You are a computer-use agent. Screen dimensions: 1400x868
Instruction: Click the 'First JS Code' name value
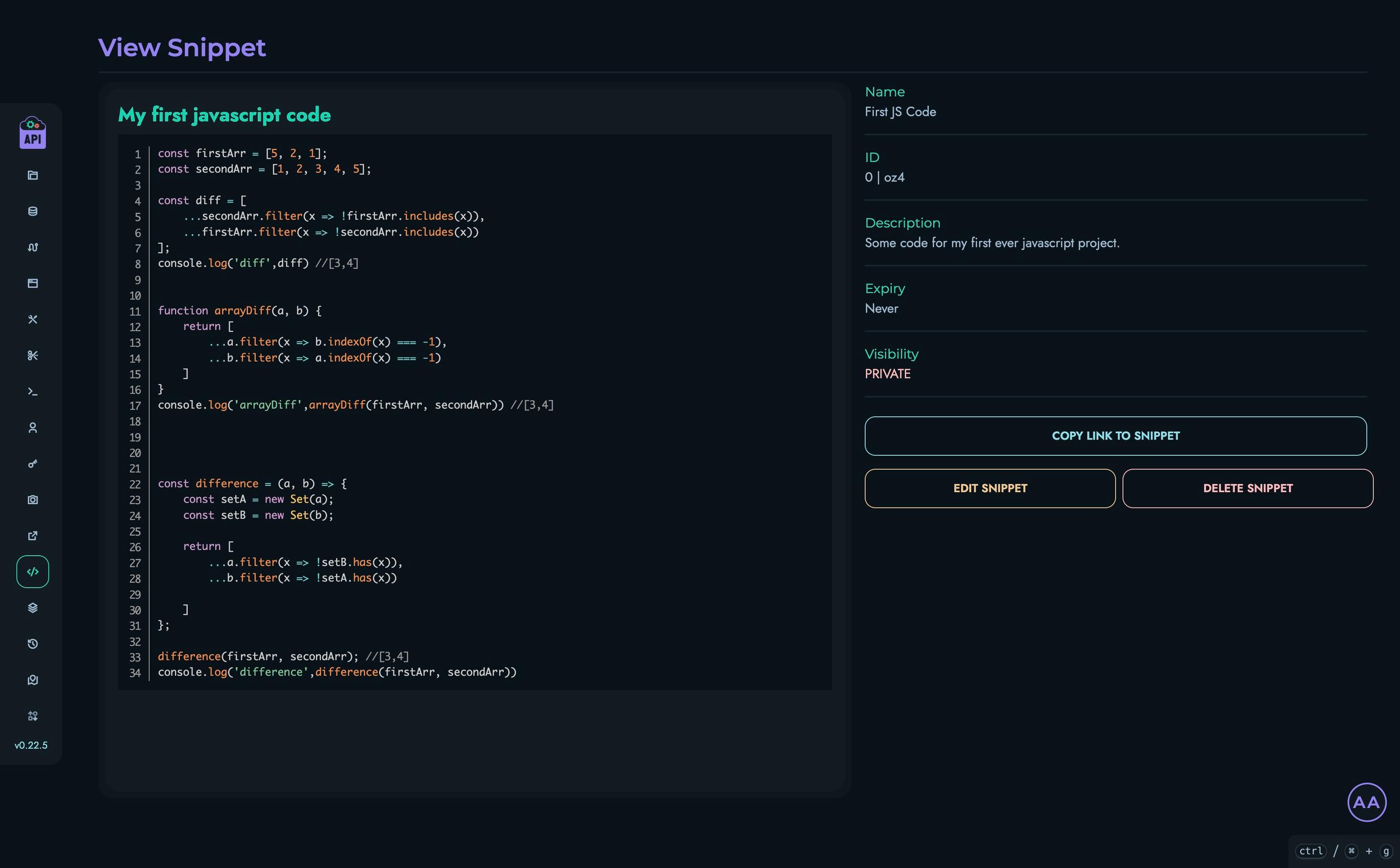(901, 112)
